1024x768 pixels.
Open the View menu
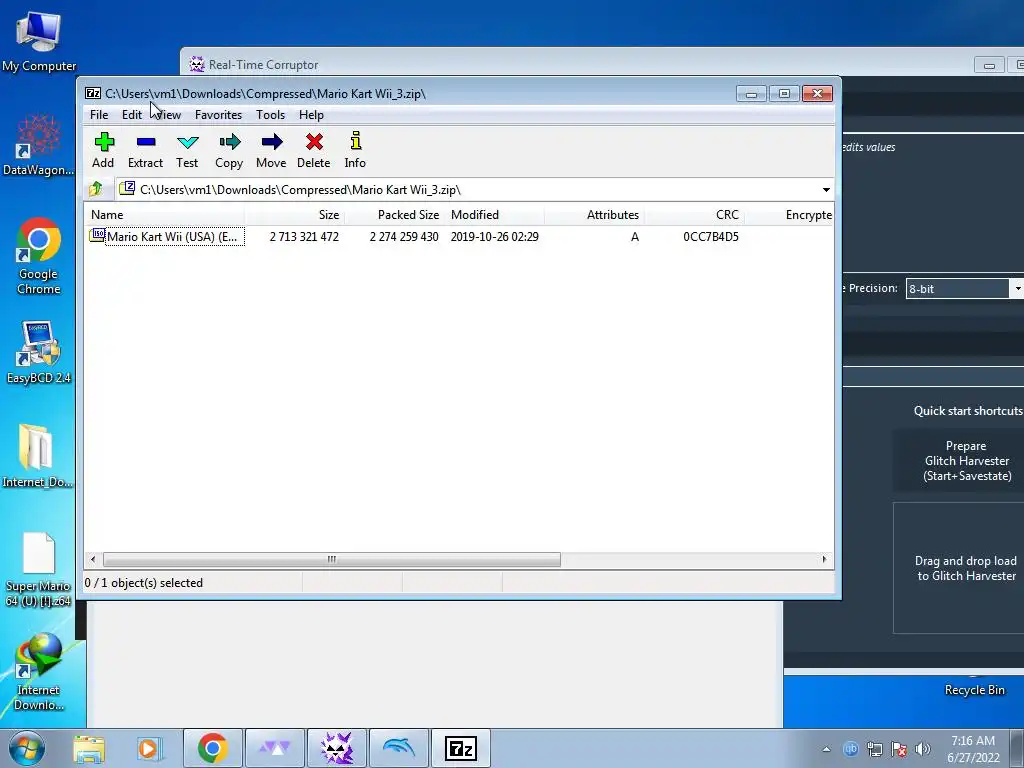click(168, 115)
